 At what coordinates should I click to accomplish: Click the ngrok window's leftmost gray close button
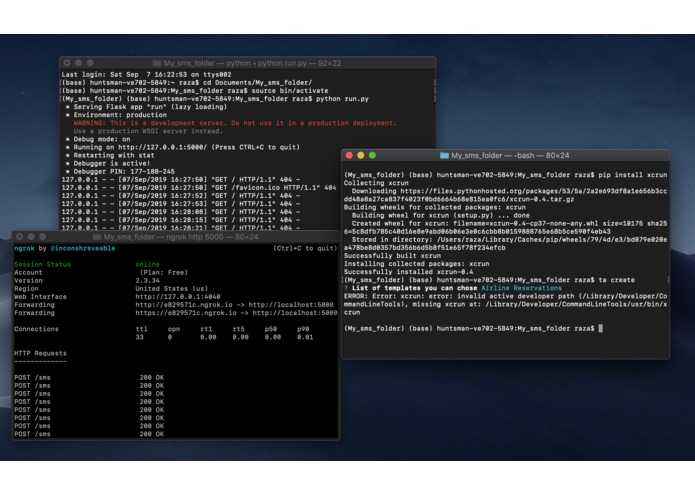point(20,237)
